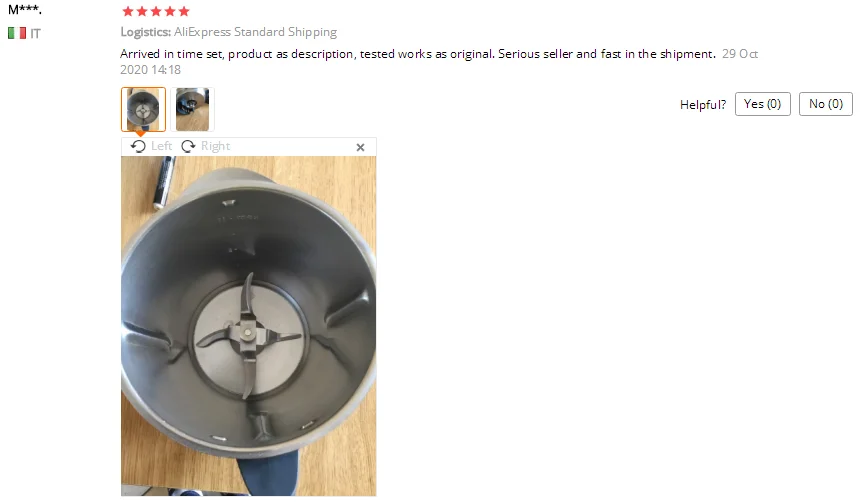
Task: Open the second review photo thumbnail
Action: point(192,109)
